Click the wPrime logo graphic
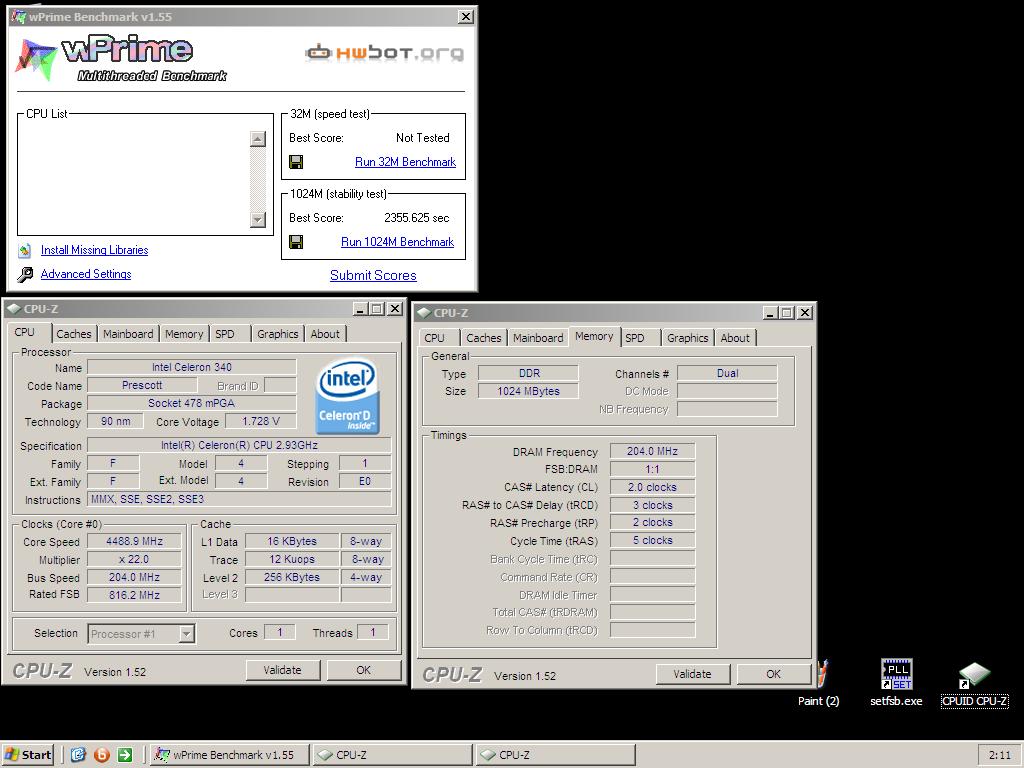Viewport: 1024px width, 768px height. pos(121,57)
